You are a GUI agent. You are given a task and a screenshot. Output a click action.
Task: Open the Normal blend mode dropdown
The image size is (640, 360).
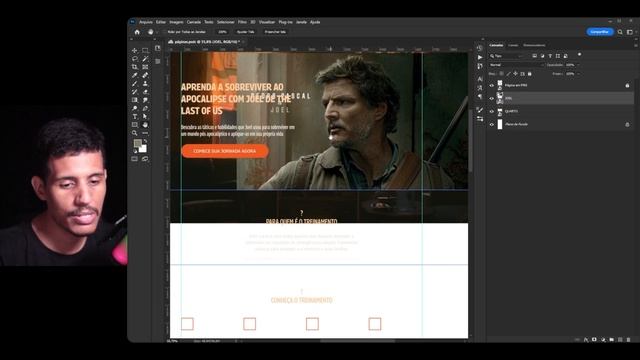tap(517, 65)
